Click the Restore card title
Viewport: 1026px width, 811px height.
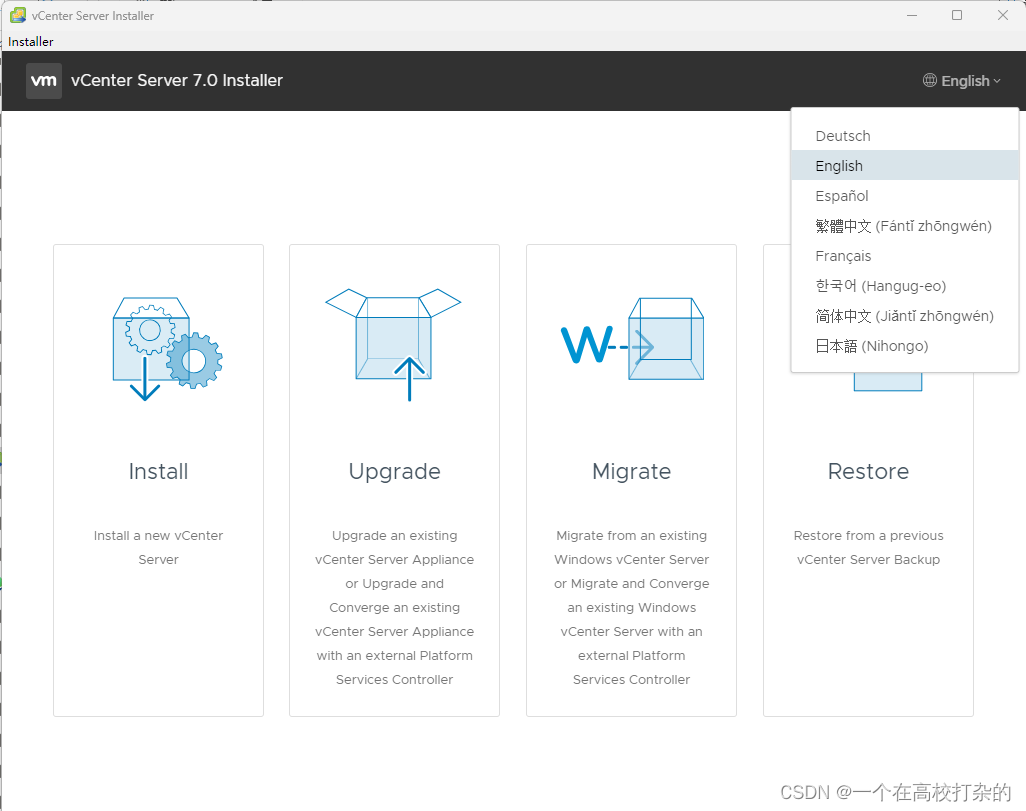(x=868, y=471)
